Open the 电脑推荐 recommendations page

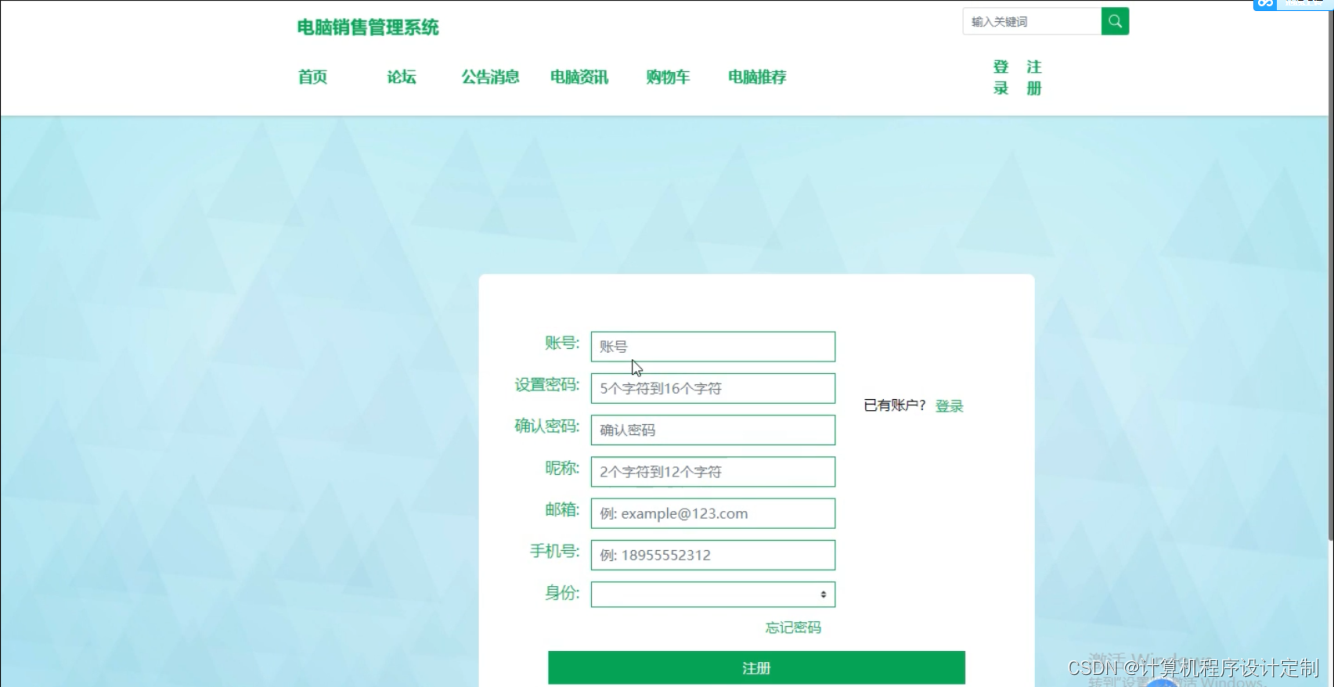[x=756, y=77]
